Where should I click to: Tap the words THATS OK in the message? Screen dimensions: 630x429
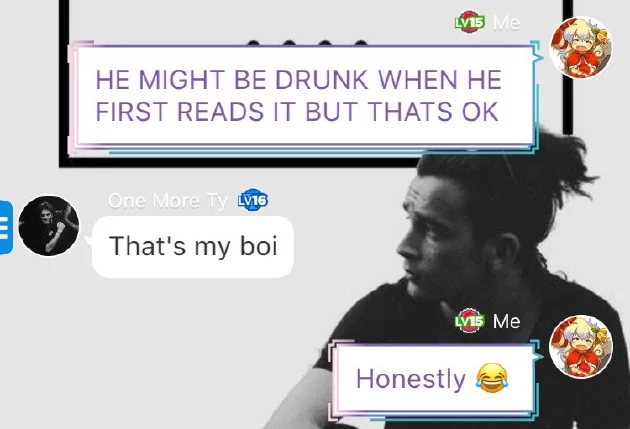[x=434, y=111]
